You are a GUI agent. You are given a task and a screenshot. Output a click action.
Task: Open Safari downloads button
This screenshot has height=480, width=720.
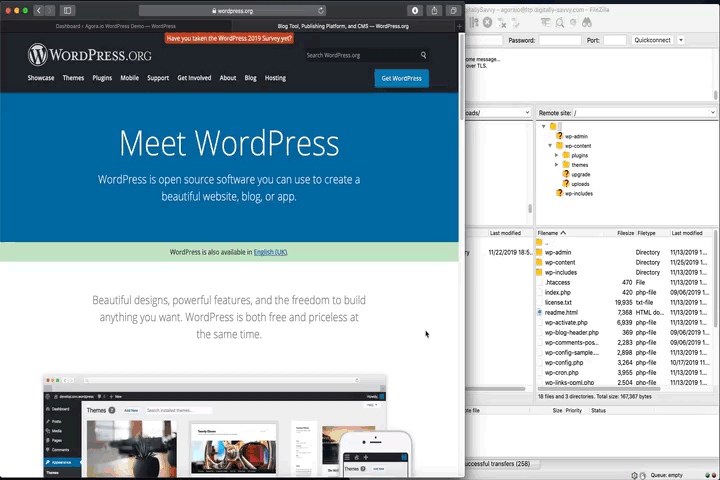coord(415,10)
